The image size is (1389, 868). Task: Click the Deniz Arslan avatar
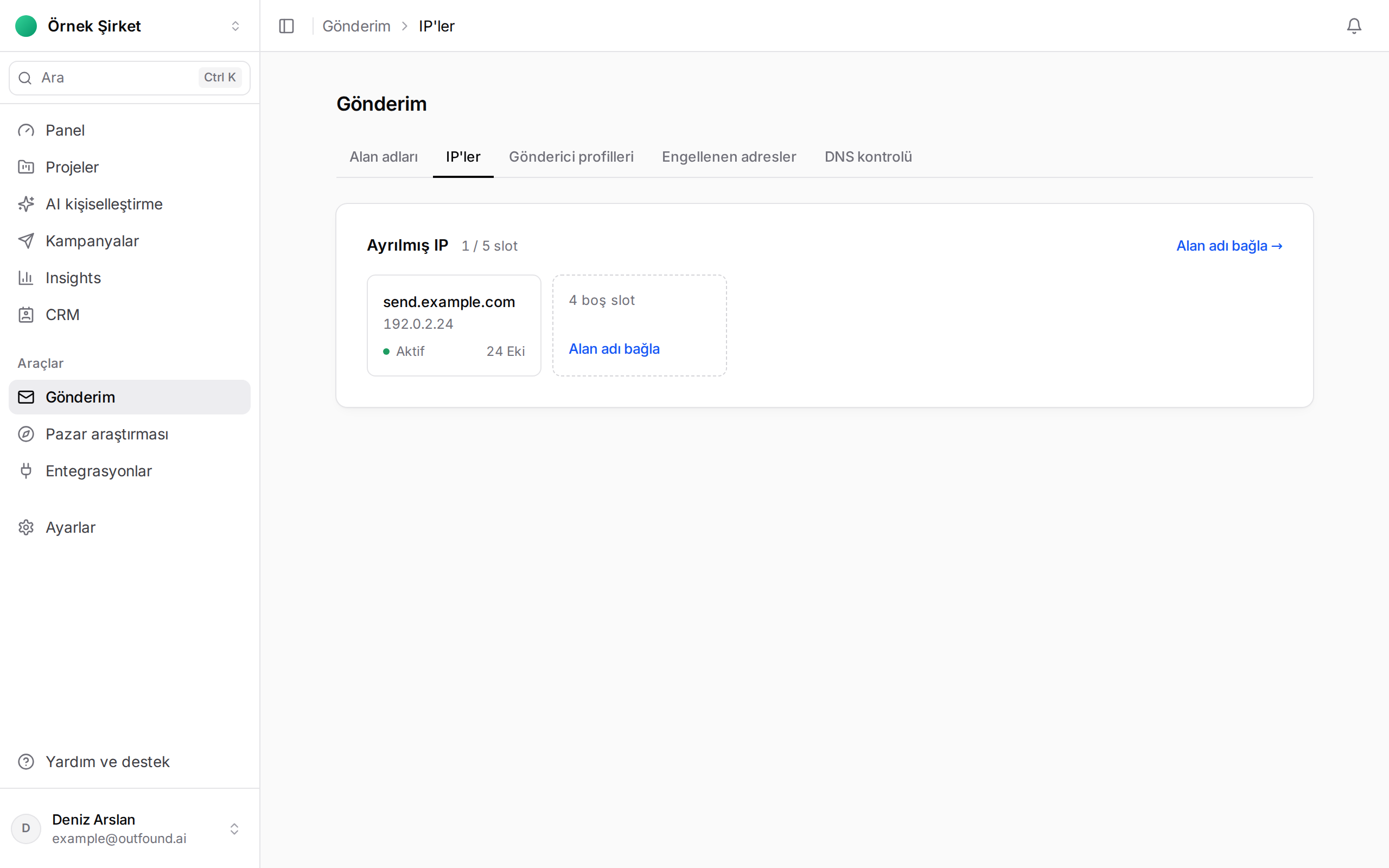tap(26, 828)
